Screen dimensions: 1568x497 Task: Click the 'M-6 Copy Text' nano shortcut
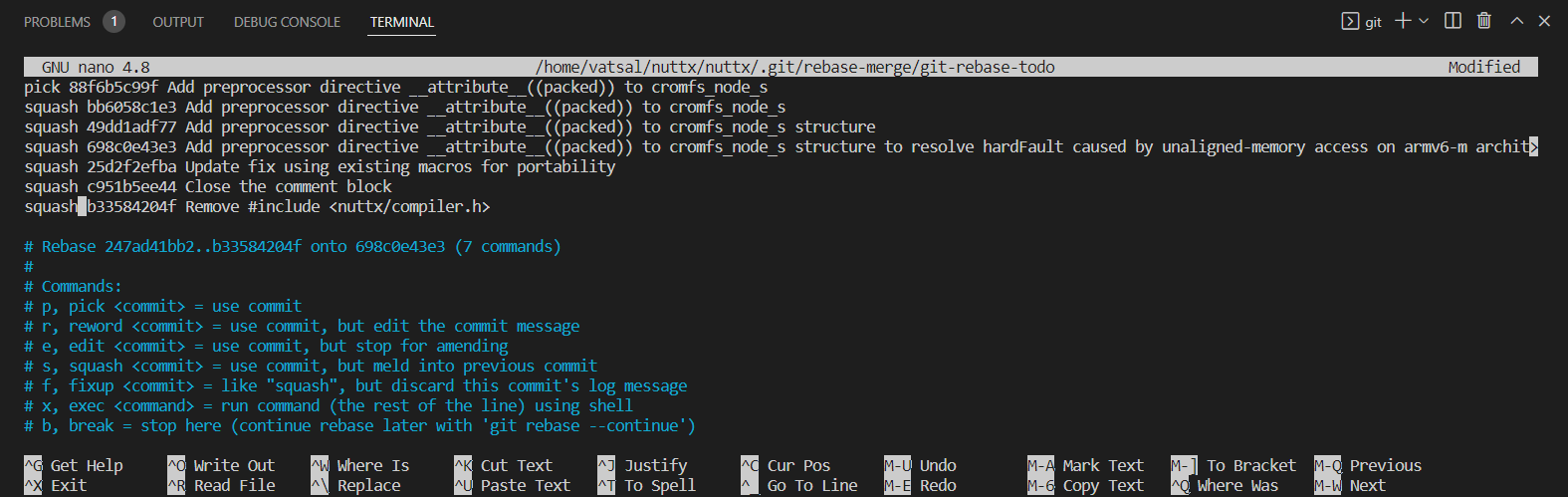[1086, 485]
